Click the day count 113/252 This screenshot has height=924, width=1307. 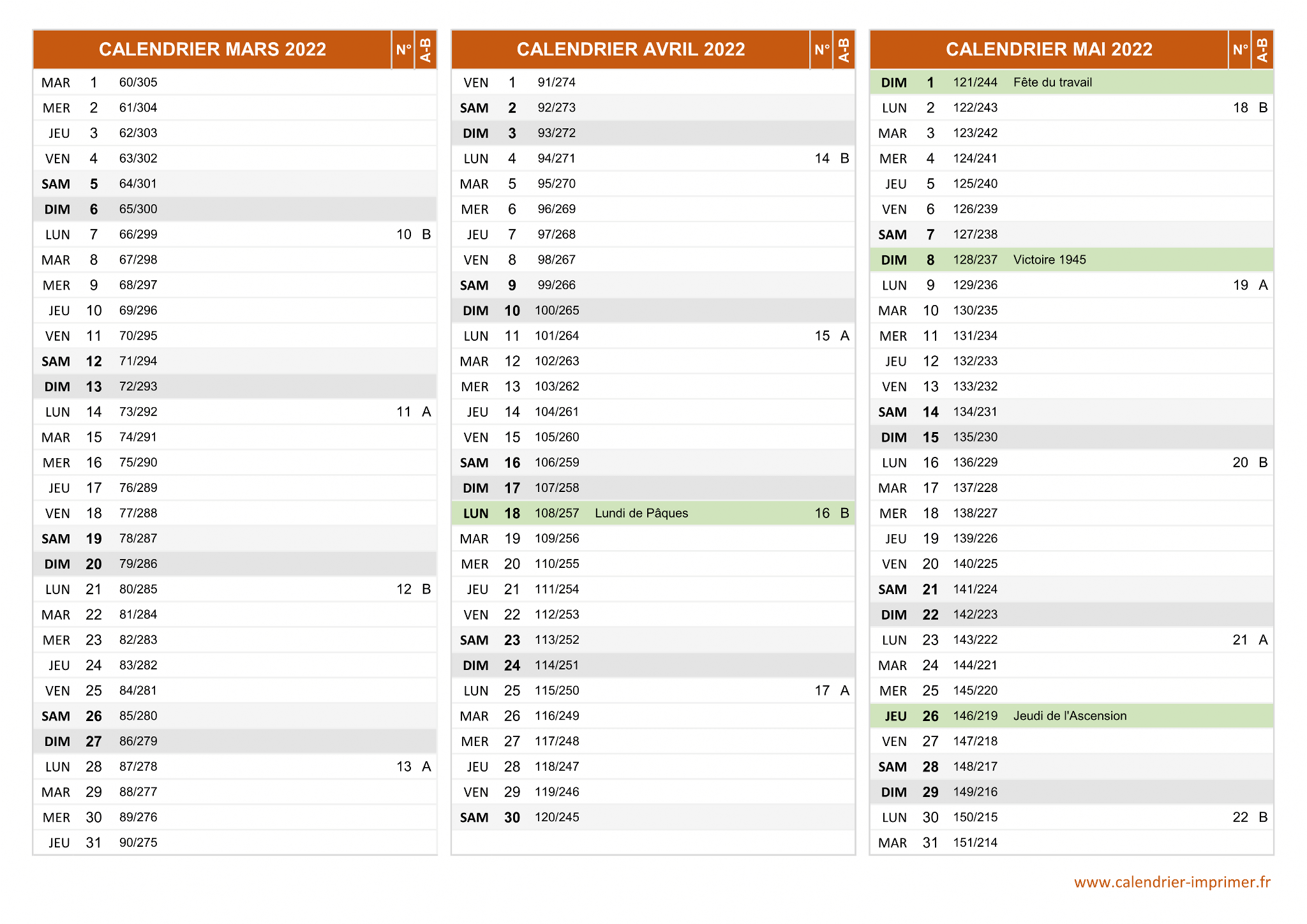coord(556,640)
